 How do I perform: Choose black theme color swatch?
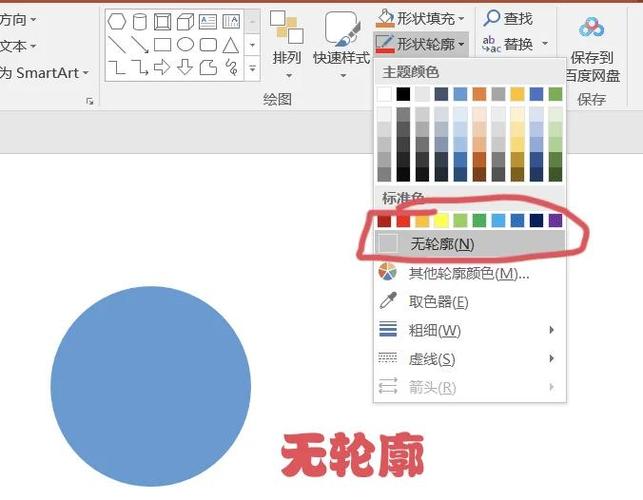403,94
